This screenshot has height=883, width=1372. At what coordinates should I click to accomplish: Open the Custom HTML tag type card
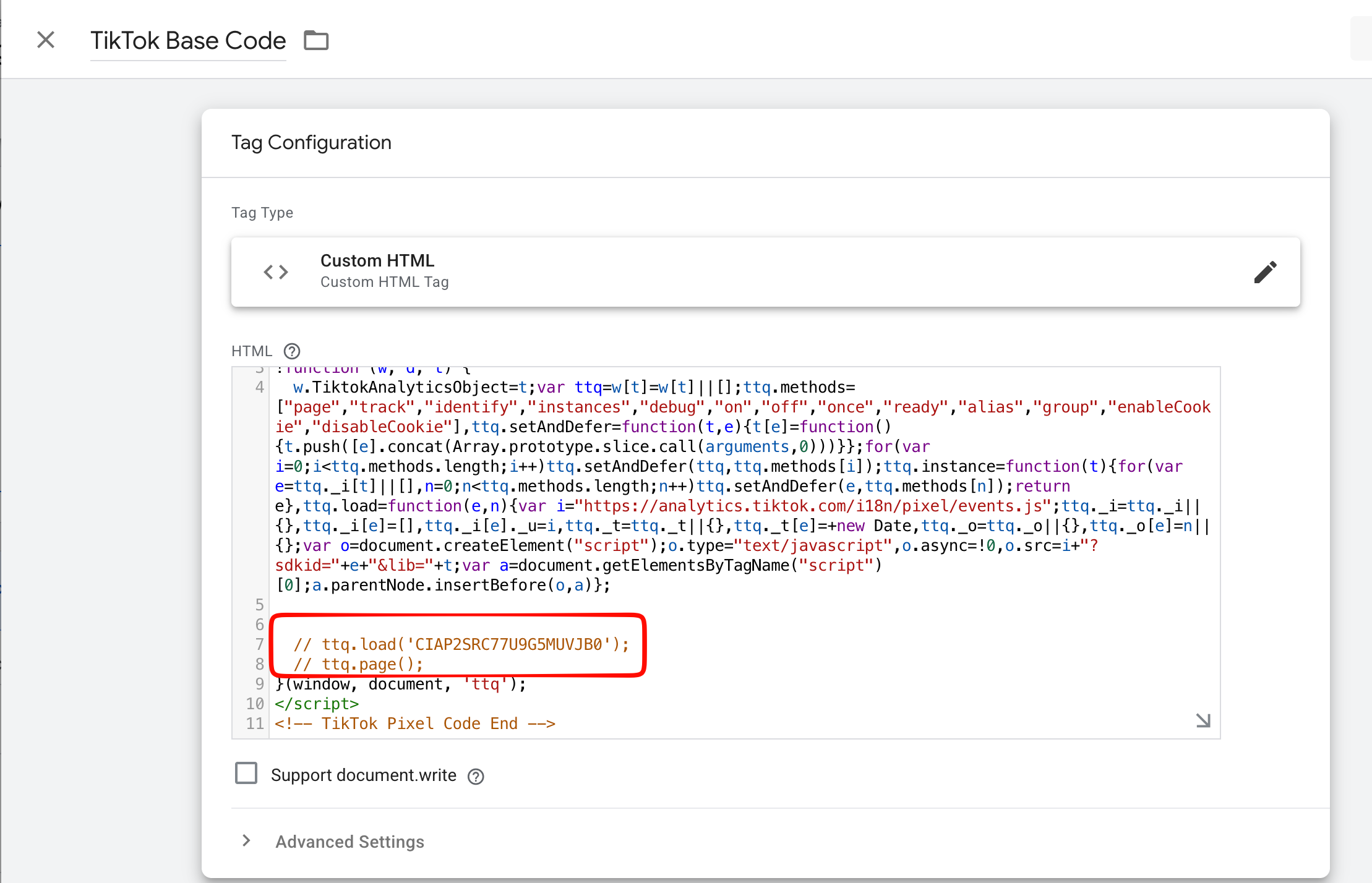click(765, 272)
